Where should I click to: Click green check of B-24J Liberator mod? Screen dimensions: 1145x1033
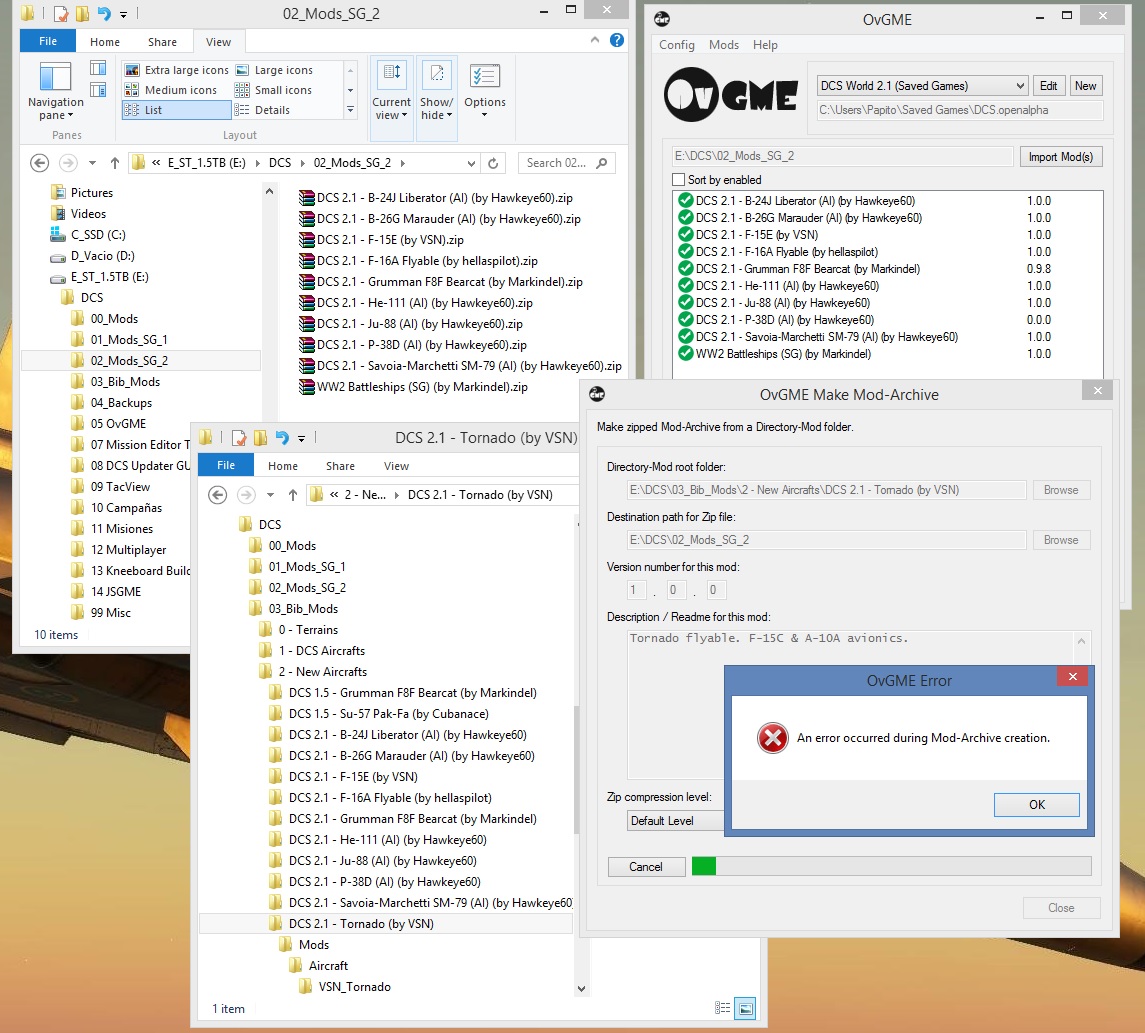click(685, 201)
